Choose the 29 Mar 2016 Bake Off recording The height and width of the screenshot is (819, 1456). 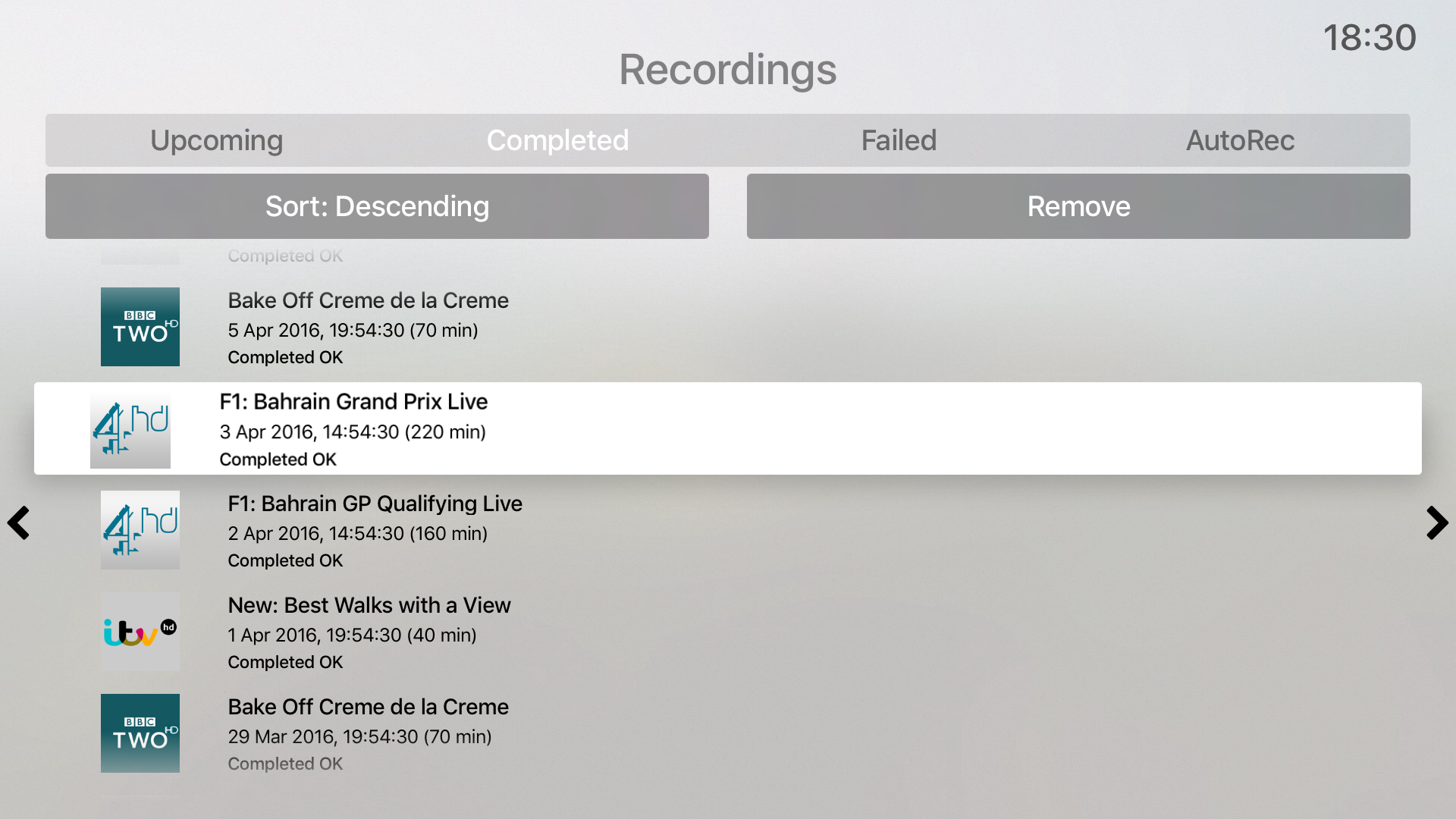(728, 733)
